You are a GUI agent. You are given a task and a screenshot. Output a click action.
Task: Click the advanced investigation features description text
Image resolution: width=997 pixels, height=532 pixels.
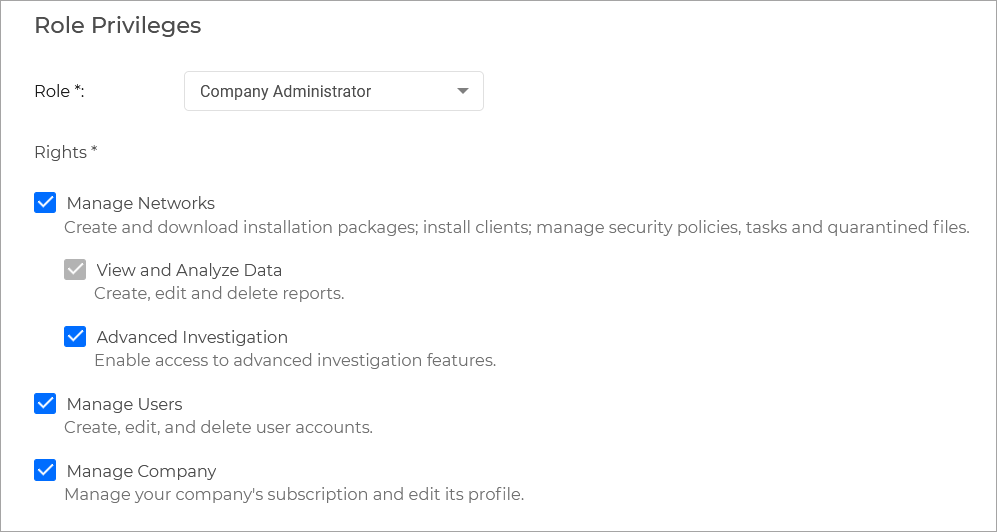pos(295,360)
